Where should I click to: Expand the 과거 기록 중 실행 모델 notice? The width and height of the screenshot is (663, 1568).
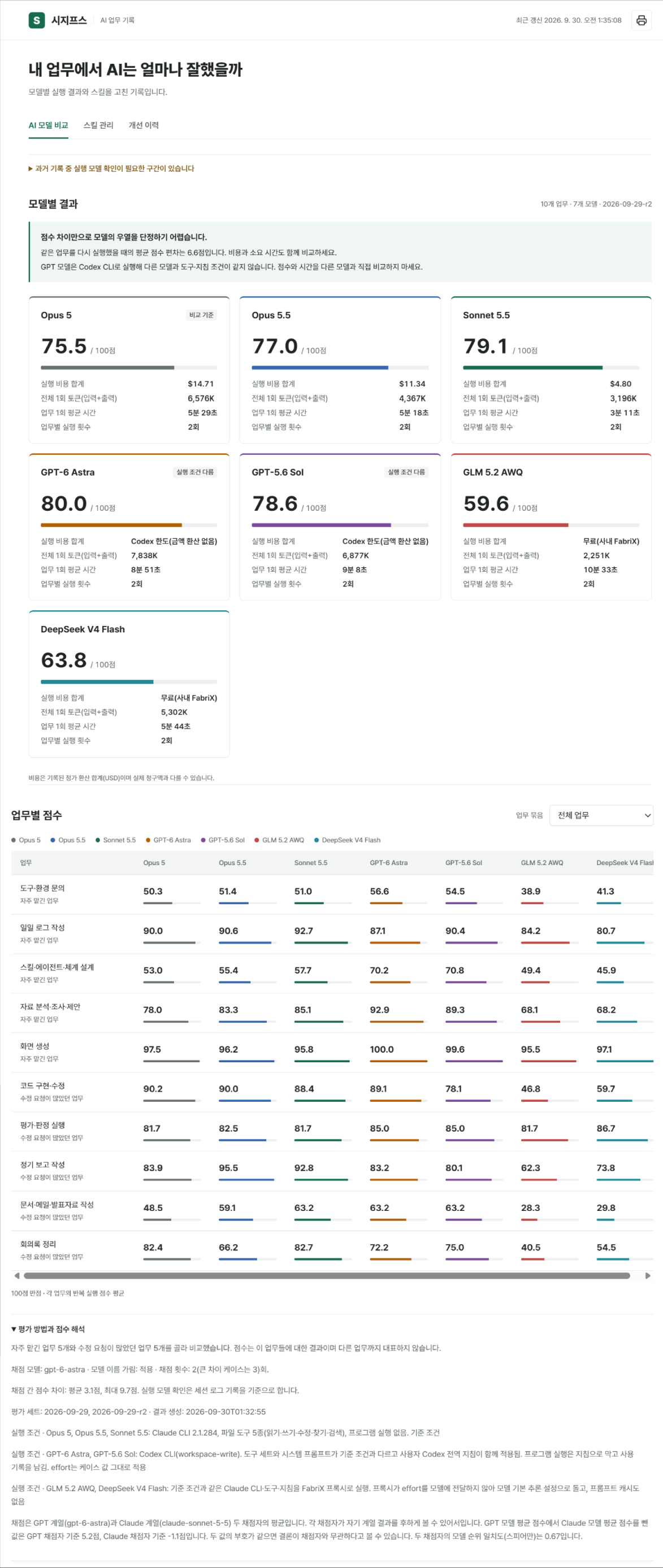[x=111, y=168]
